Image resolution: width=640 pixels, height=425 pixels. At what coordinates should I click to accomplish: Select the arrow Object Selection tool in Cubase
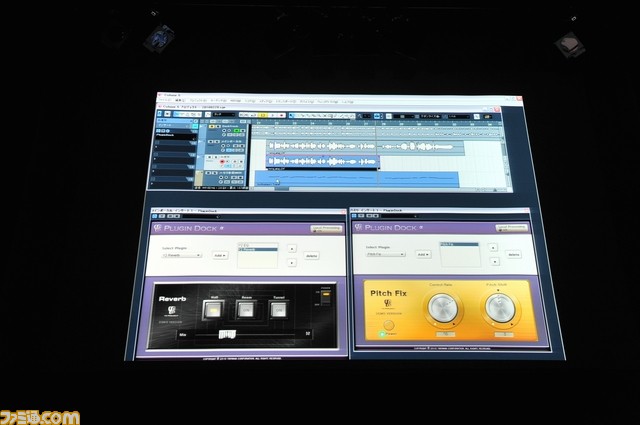[291, 116]
